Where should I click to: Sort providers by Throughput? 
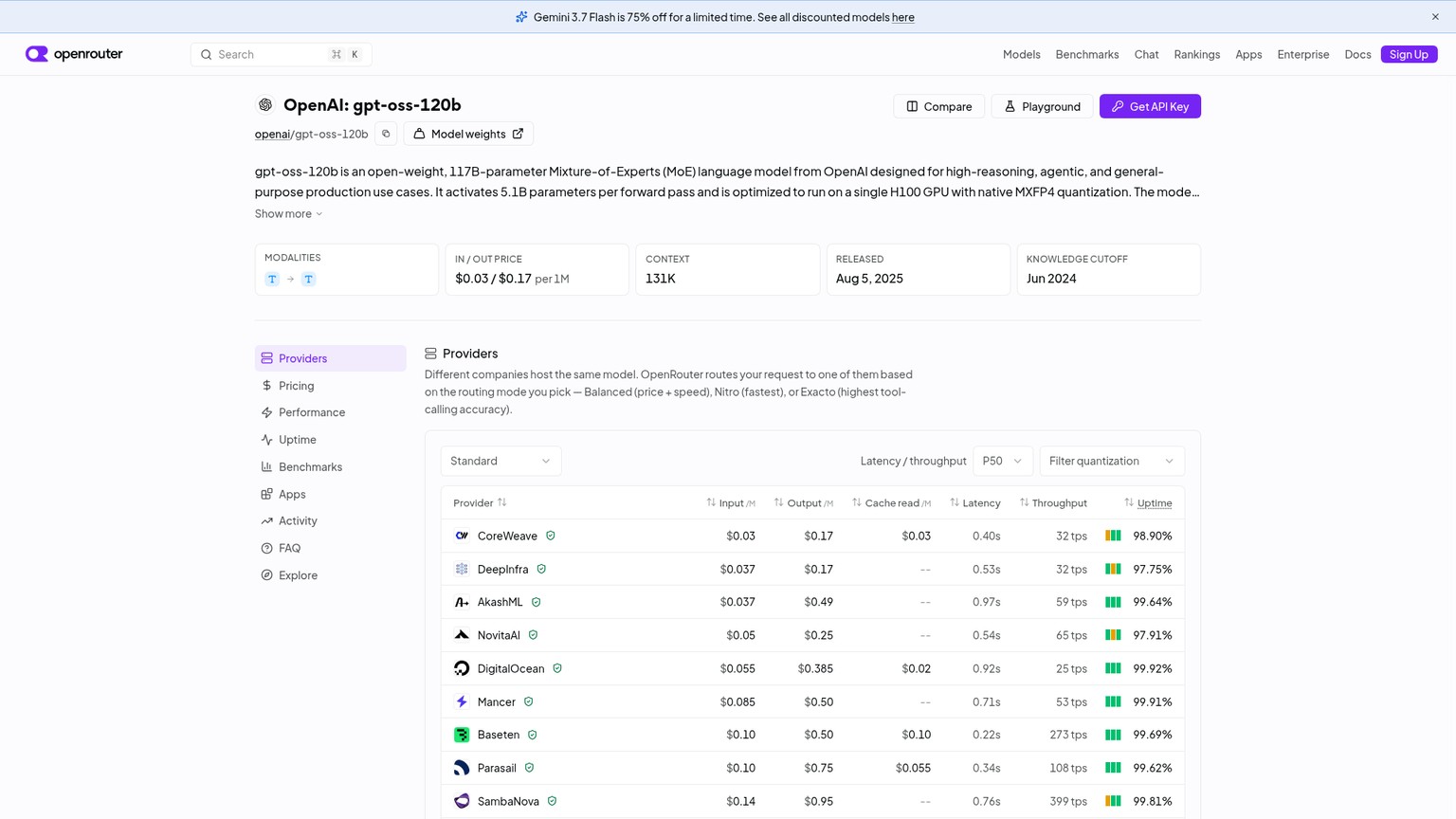point(1053,502)
